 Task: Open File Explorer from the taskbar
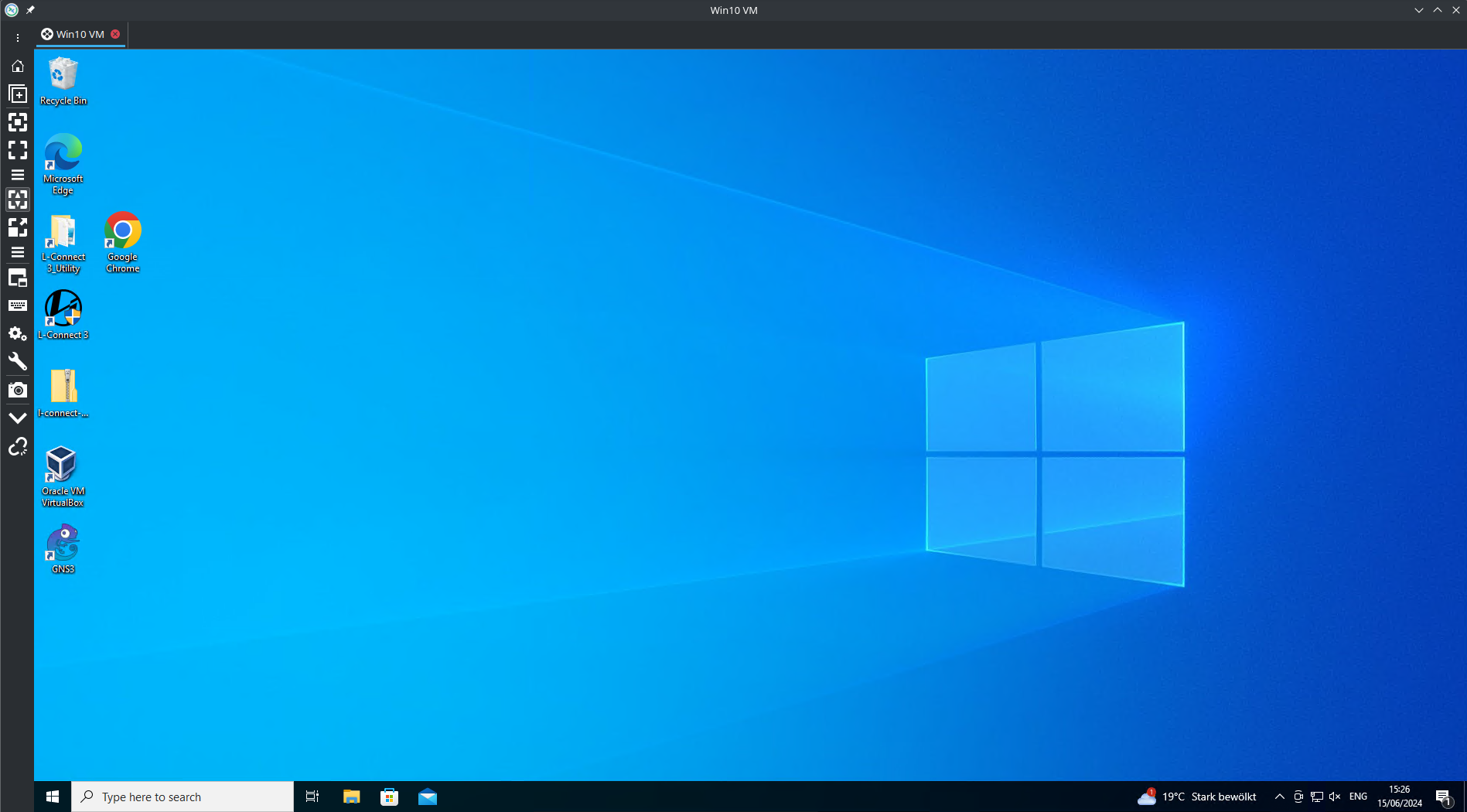click(x=352, y=797)
